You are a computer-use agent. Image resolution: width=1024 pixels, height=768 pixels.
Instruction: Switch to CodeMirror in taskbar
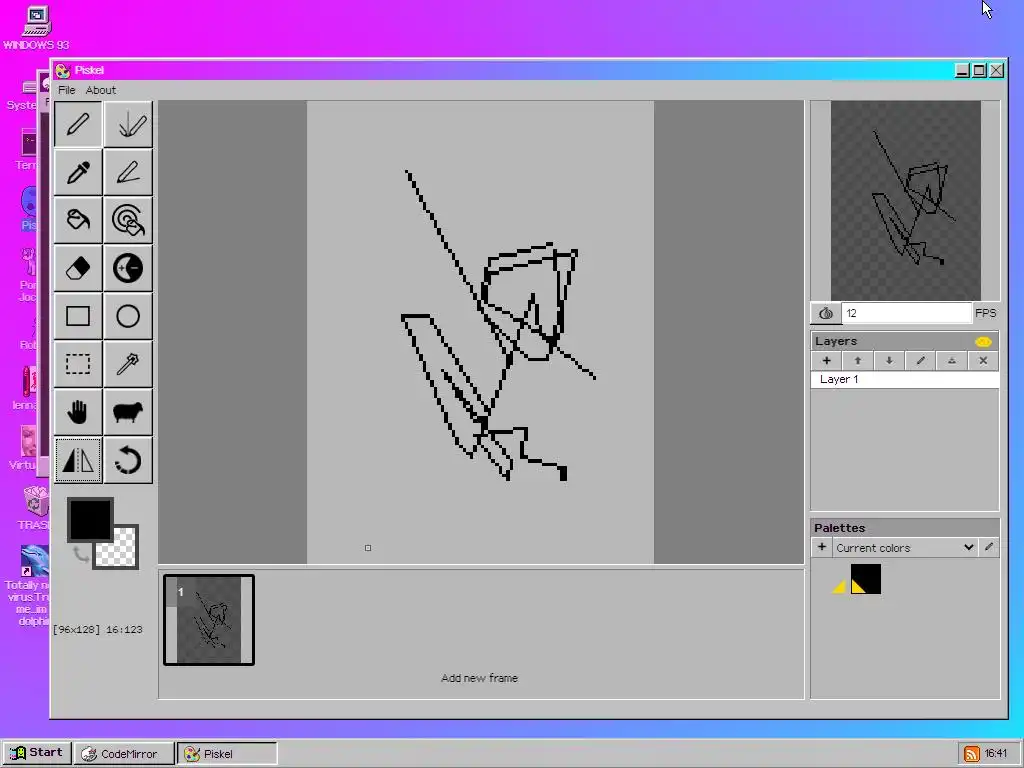[x=124, y=754]
